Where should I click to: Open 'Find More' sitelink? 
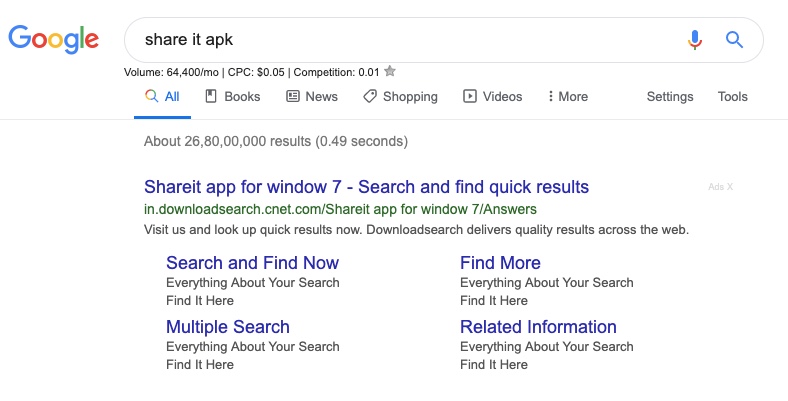[500, 263]
